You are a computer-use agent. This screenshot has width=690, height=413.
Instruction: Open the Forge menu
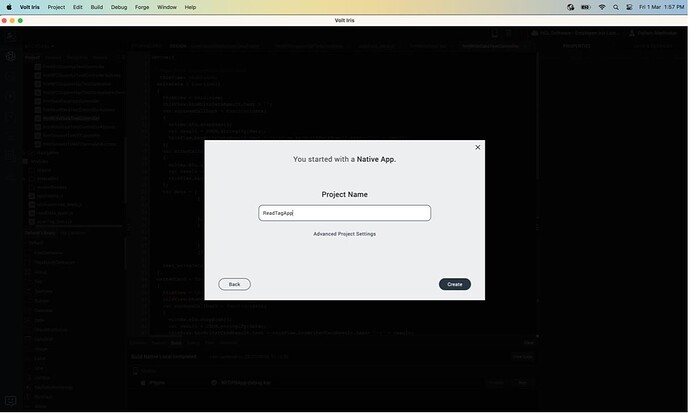pyautogui.click(x=142, y=7)
